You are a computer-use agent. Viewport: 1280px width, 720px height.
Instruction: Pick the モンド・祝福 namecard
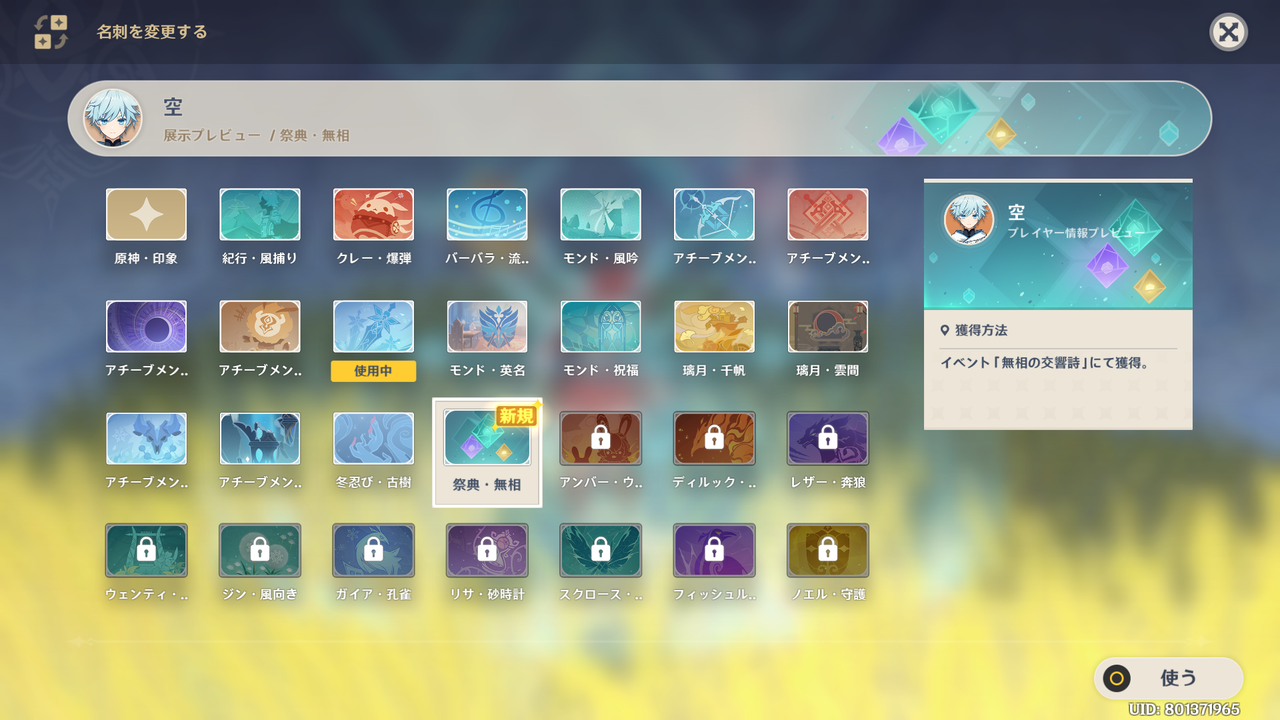tap(600, 327)
